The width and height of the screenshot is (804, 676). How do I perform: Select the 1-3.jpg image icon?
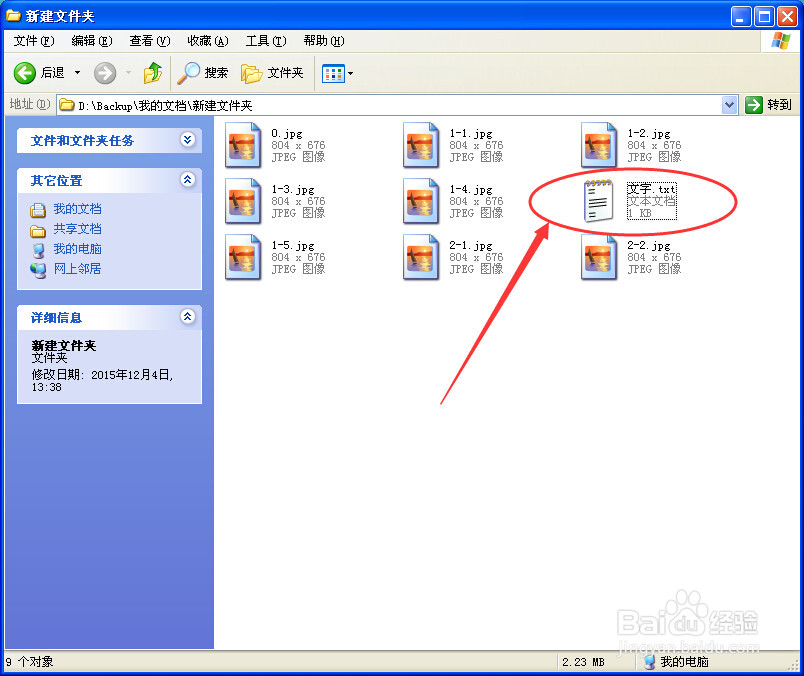tap(243, 201)
